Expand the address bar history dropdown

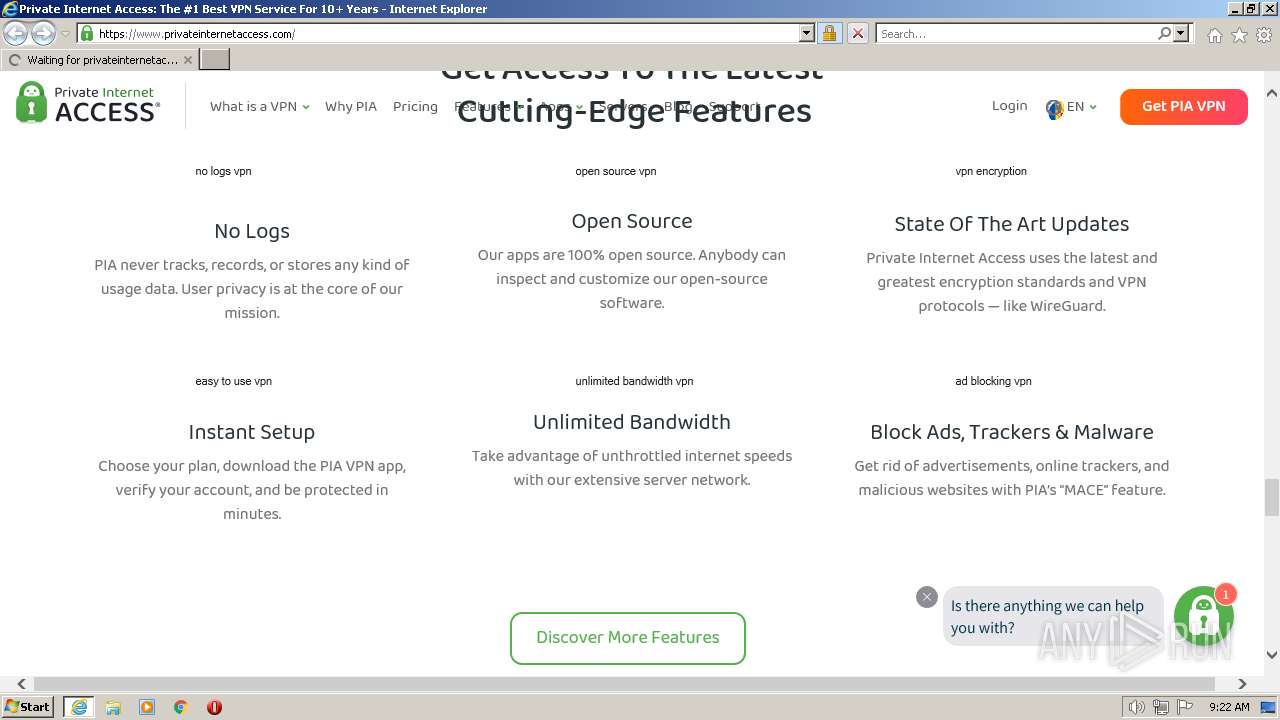point(807,33)
